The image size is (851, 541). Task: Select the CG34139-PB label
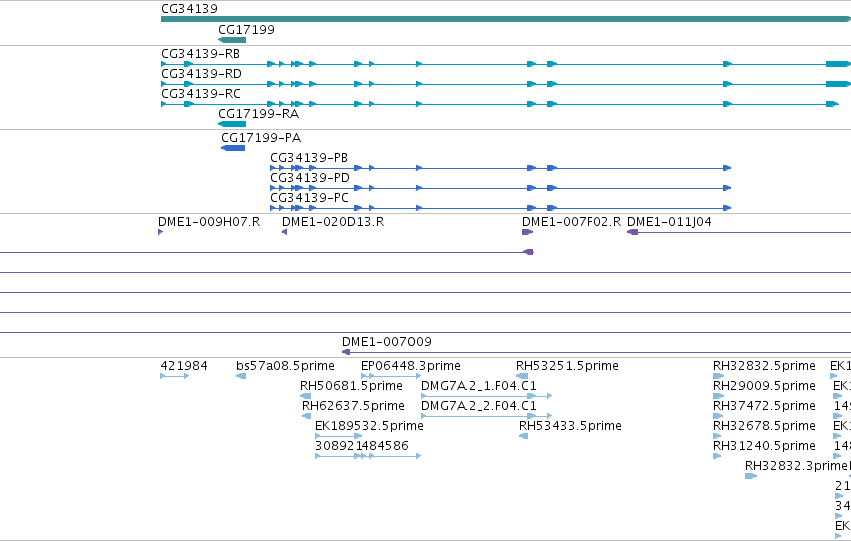309,158
